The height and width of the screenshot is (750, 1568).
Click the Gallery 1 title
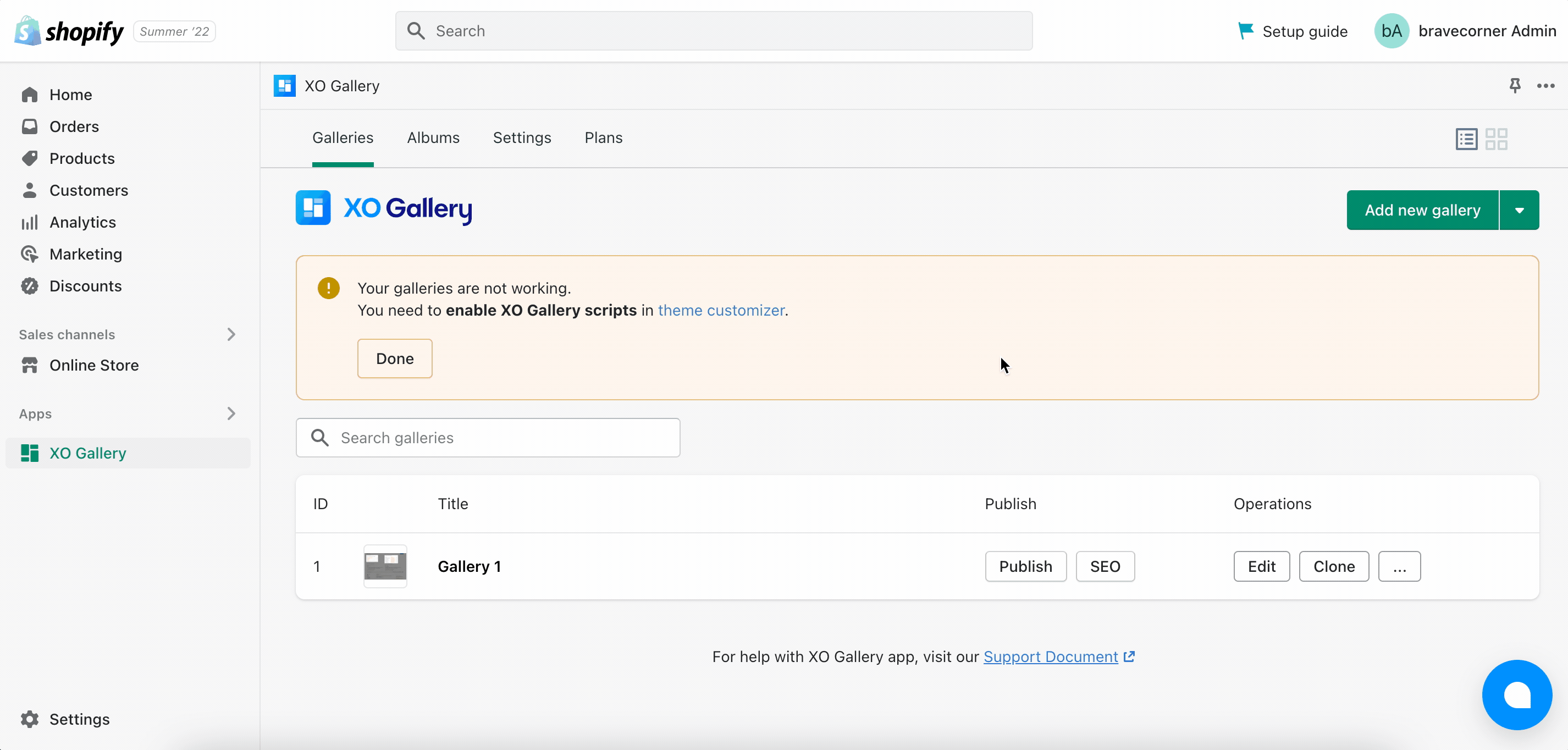pos(470,566)
